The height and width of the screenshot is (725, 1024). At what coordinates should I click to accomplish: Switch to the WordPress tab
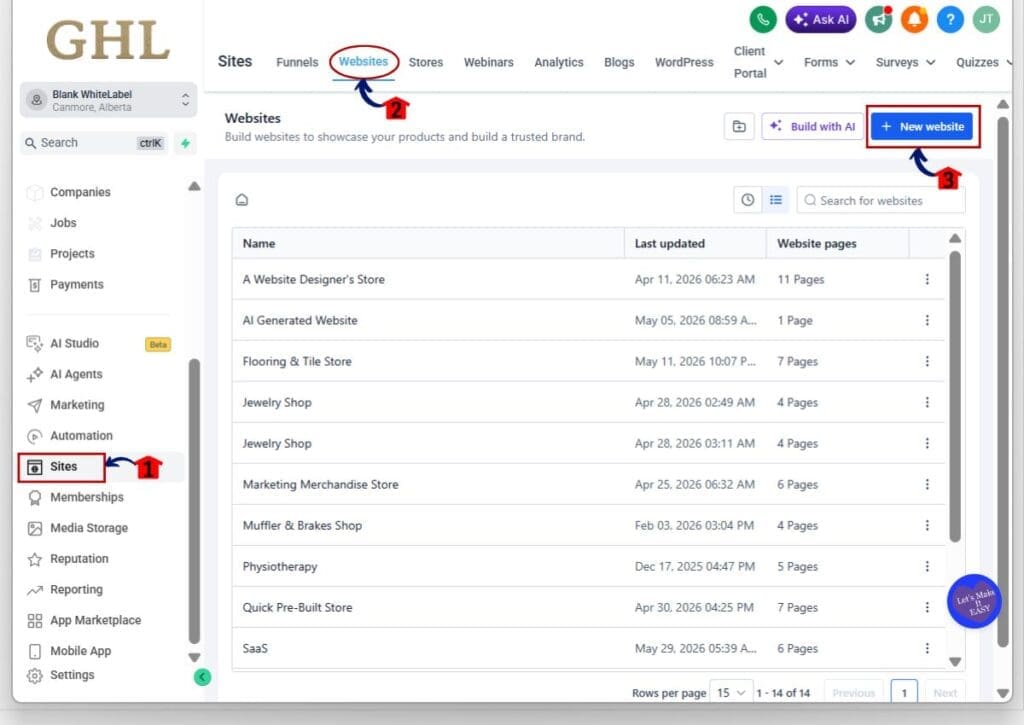tap(684, 62)
